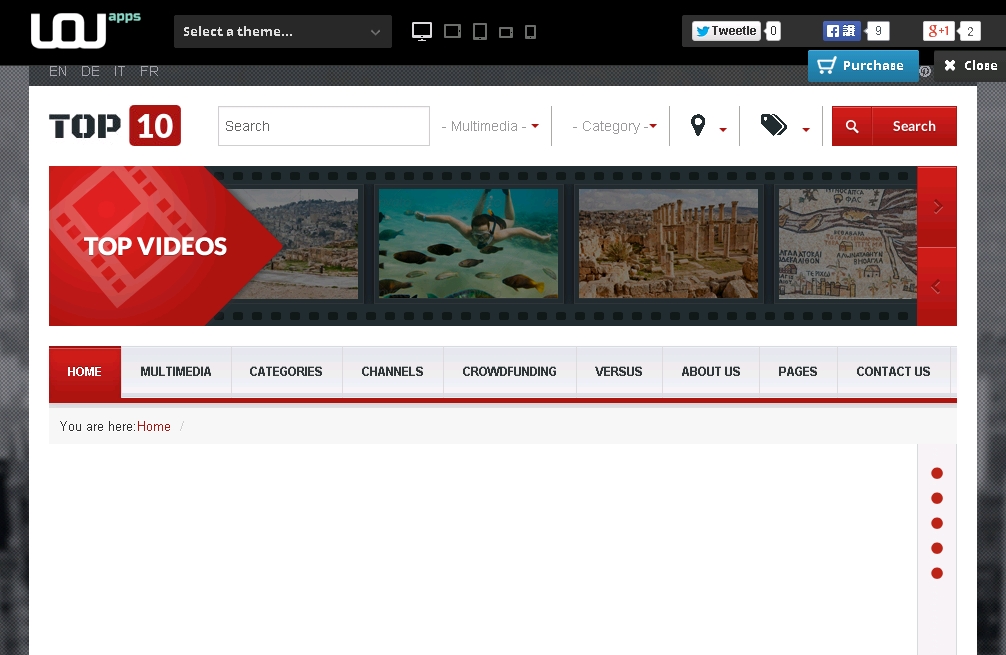Switch site language to DE
Screen dimensions: 1006x655
[90, 71]
